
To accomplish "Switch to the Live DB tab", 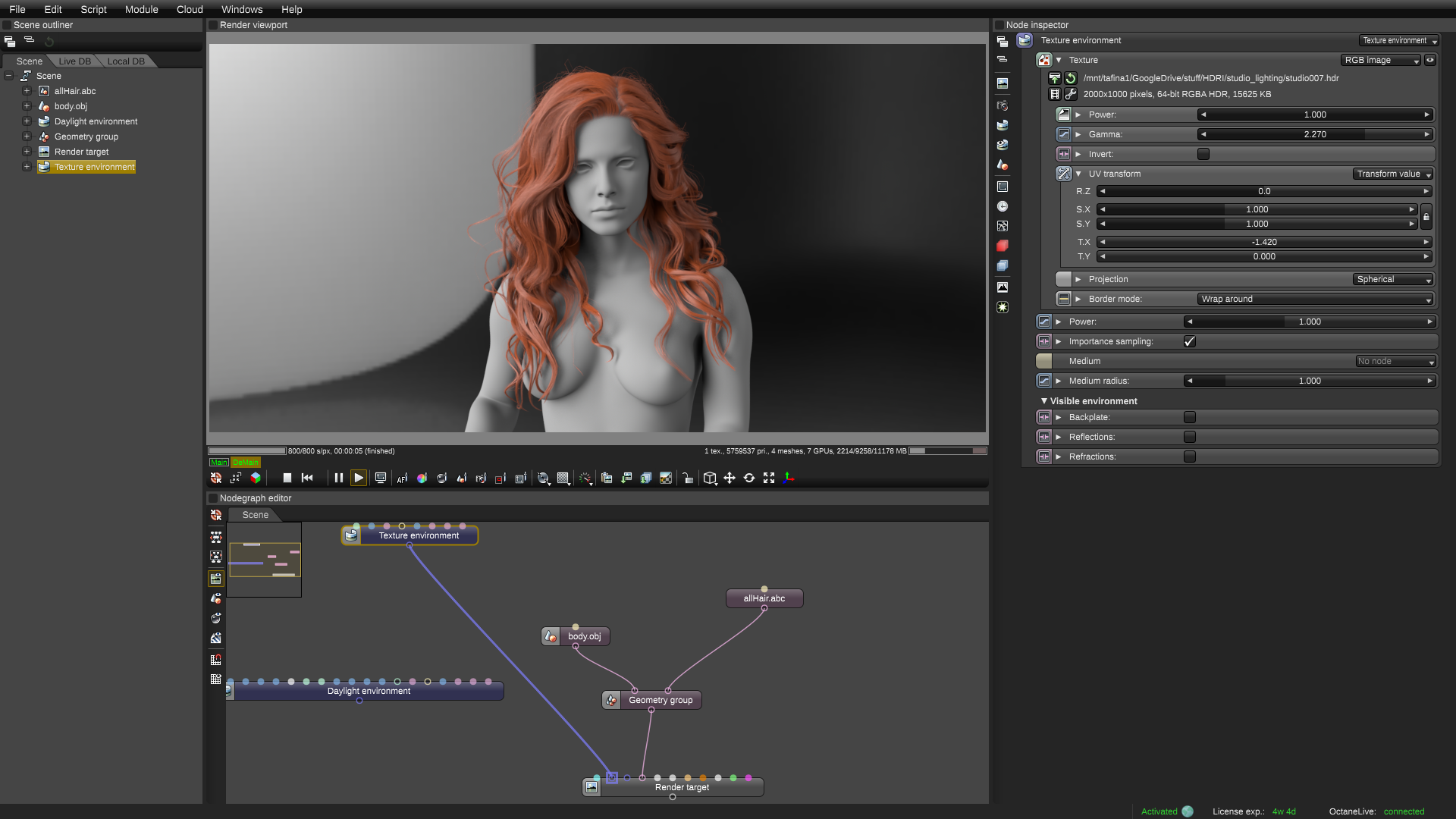I will tap(74, 61).
